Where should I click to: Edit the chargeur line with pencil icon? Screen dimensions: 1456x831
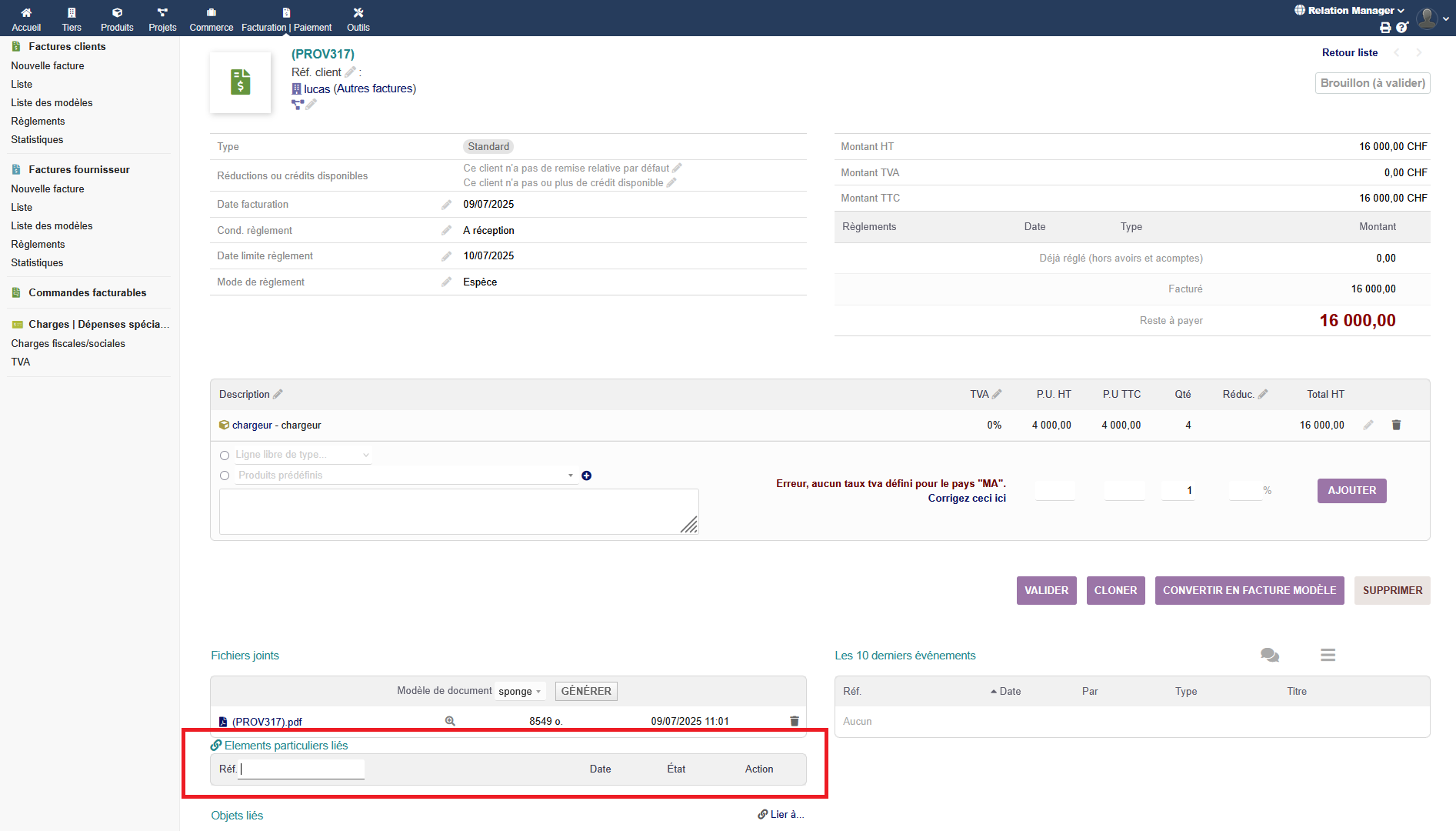tap(1368, 425)
